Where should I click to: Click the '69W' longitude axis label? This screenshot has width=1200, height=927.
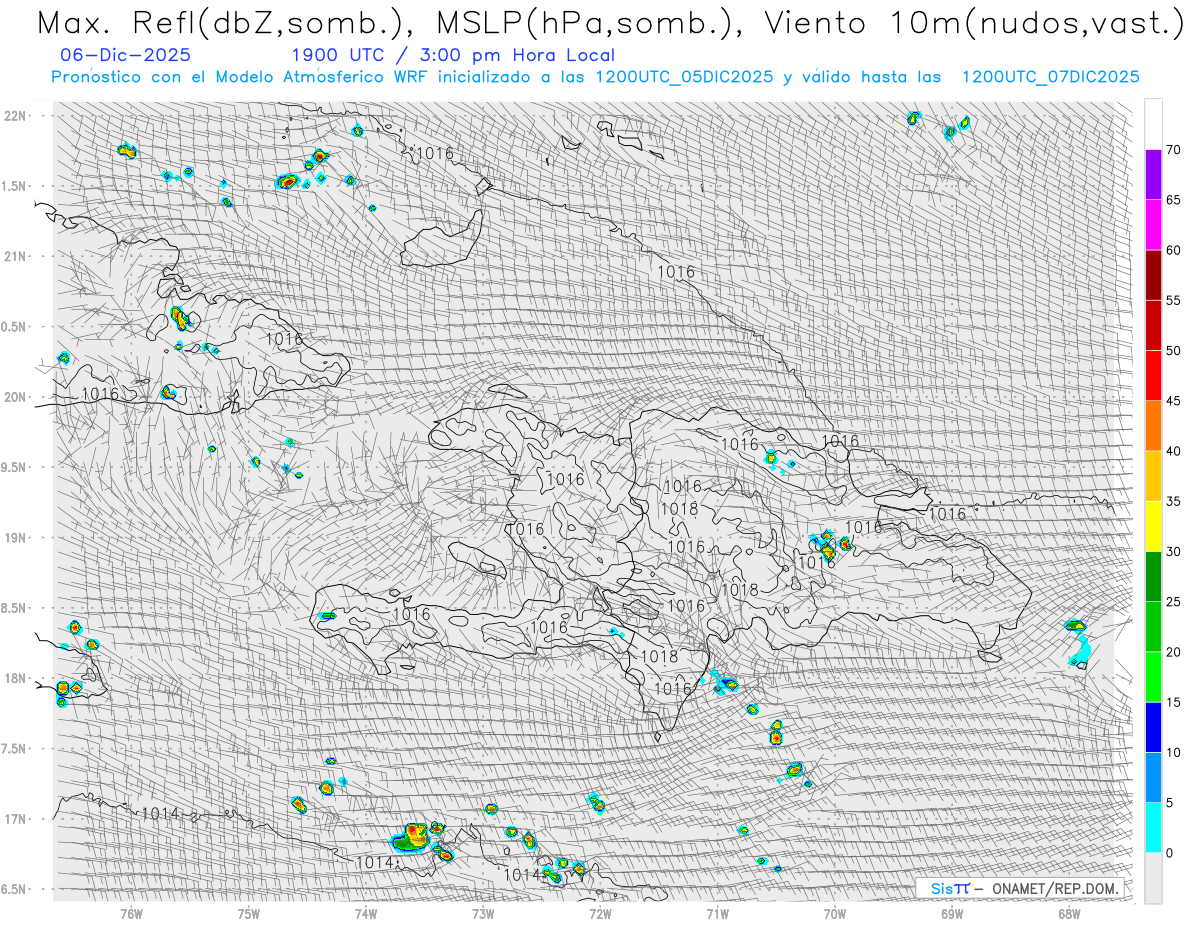[952, 913]
